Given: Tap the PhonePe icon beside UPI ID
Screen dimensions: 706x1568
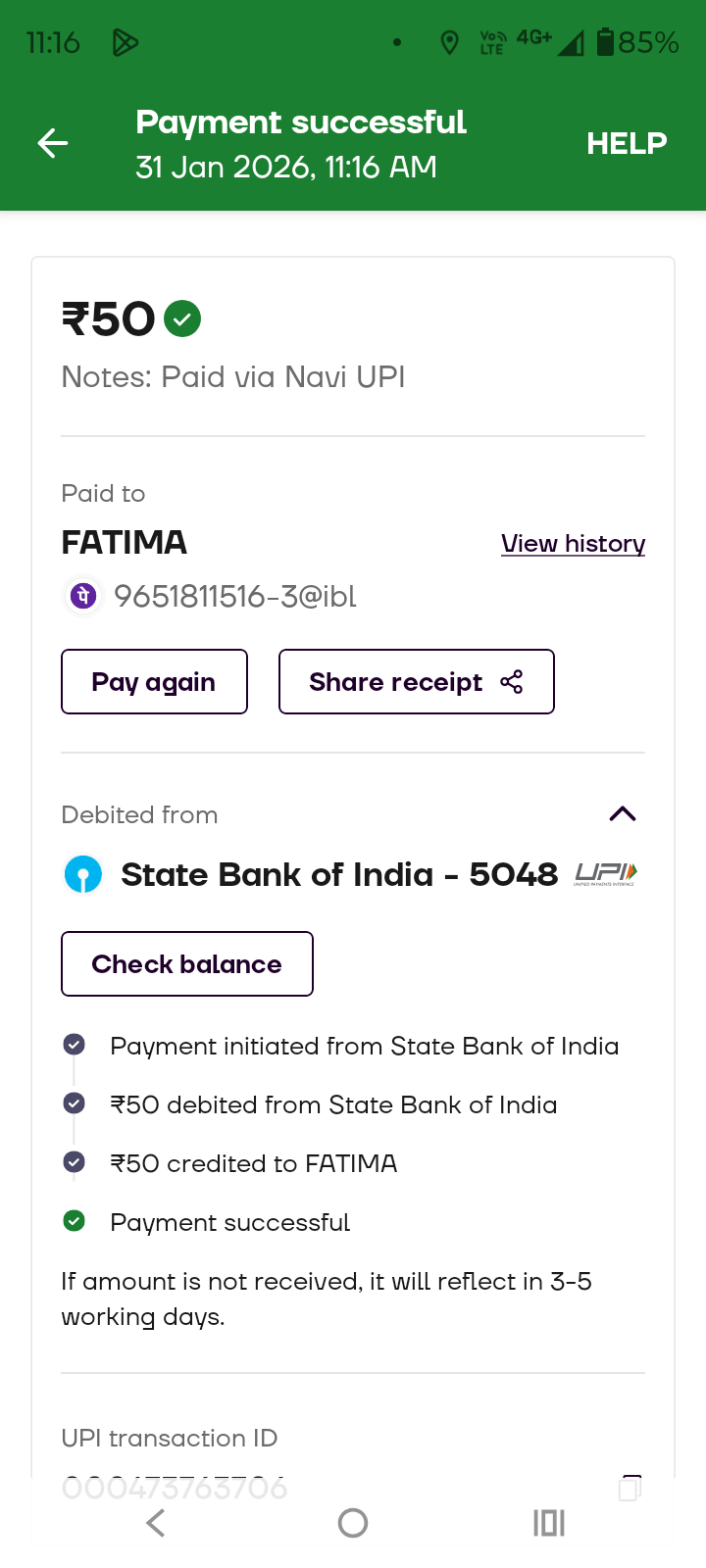Looking at the screenshot, I should tap(84, 596).
